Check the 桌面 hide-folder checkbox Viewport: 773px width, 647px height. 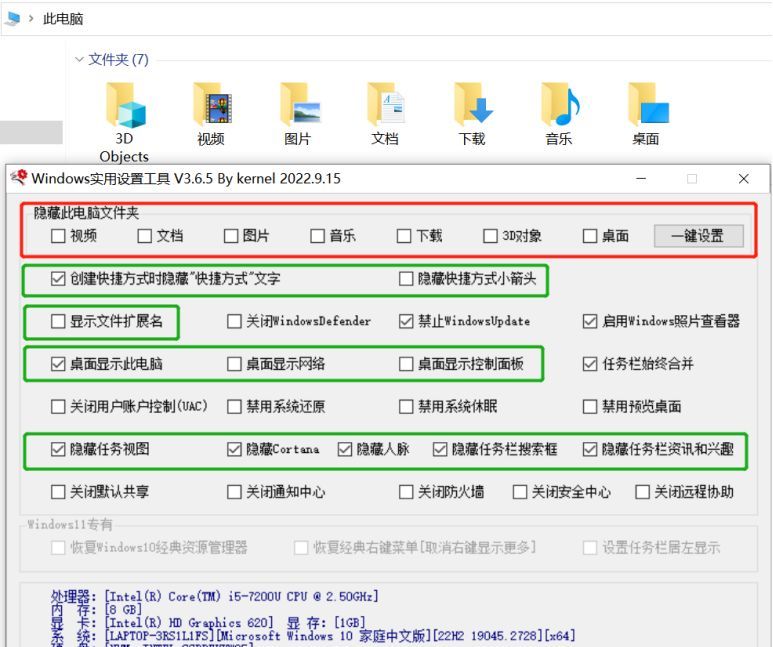590,236
